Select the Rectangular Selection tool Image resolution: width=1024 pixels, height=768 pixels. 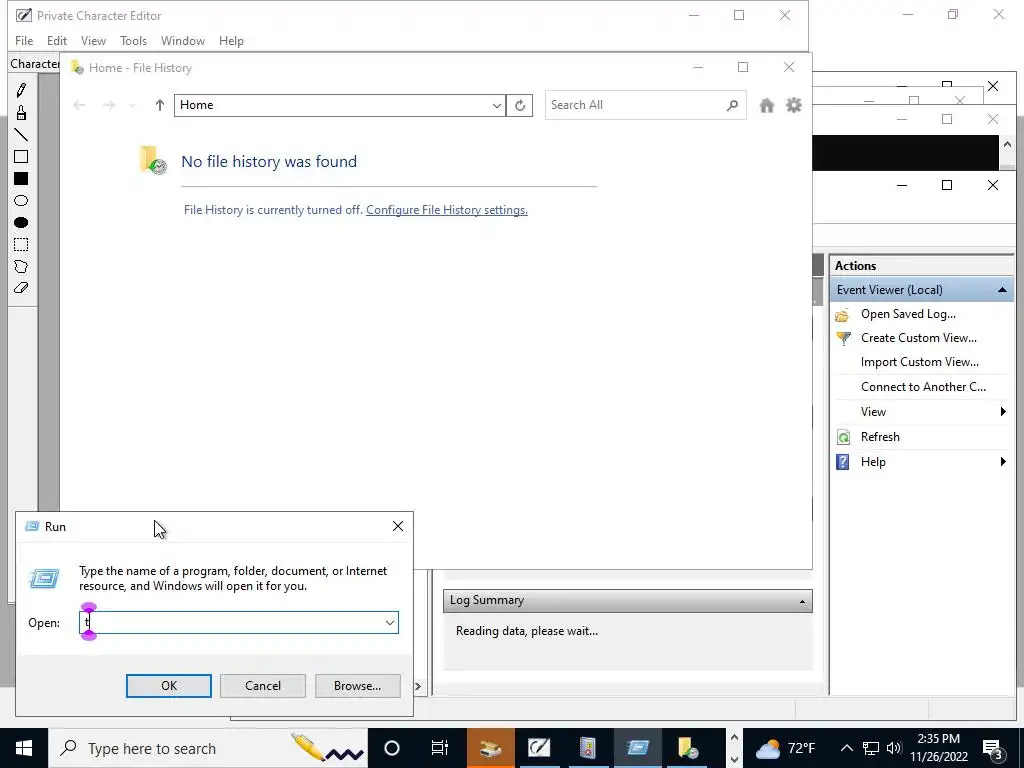click(x=21, y=244)
